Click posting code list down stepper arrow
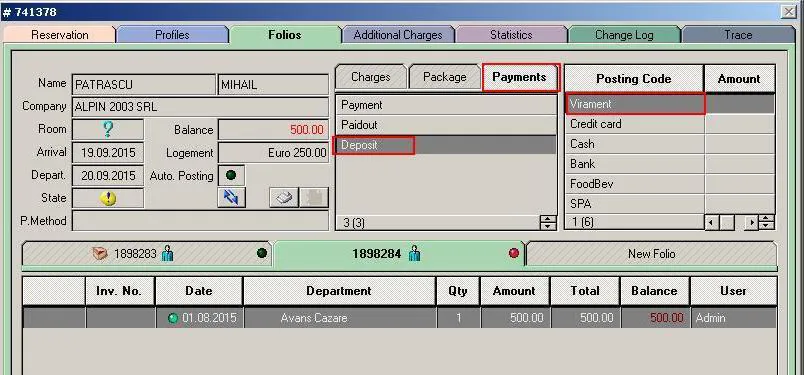Viewport: 804px width, 375px height. (x=767, y=226)
